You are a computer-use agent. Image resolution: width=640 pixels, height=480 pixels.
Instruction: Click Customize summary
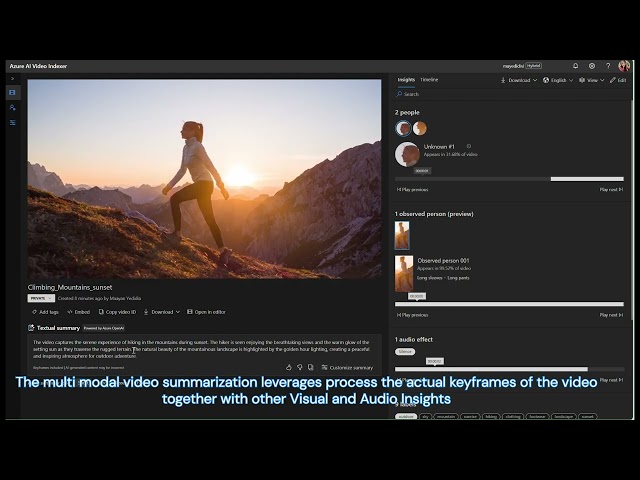point(347,367)
